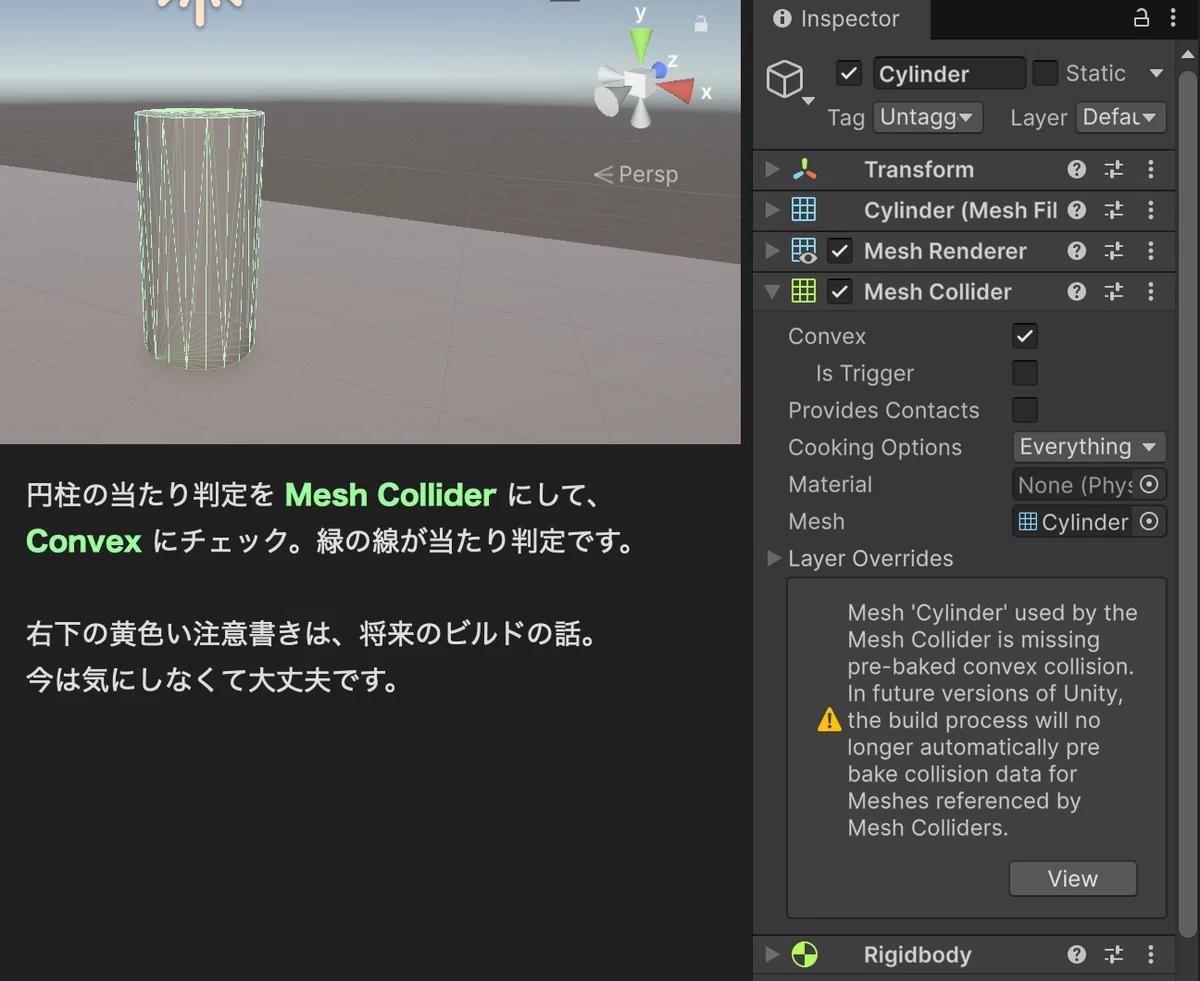Disable the Mesh Renderer checkbox
Viewport: 1200px width, 981px height.
pos(840,251)
